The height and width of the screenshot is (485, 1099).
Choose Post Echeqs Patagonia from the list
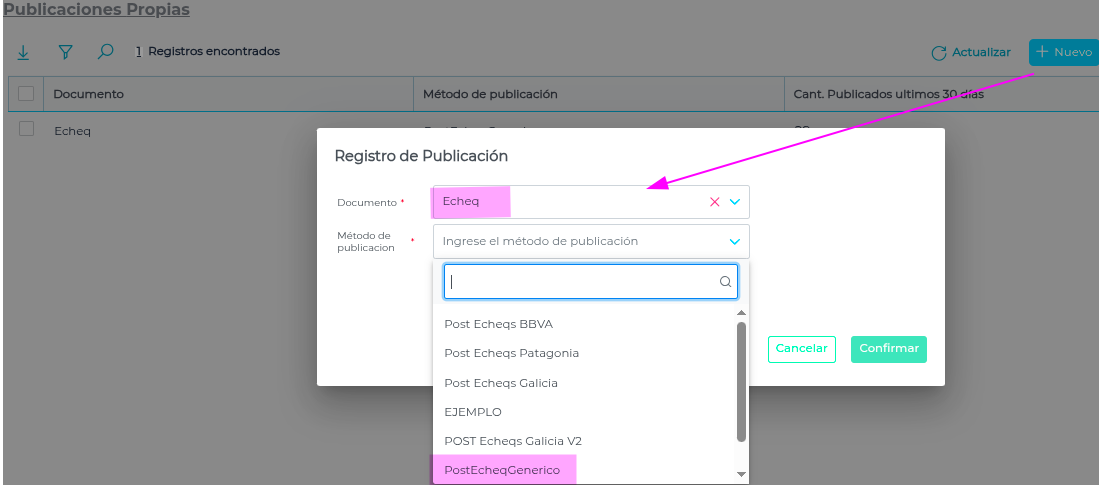(x=511, y=353)
